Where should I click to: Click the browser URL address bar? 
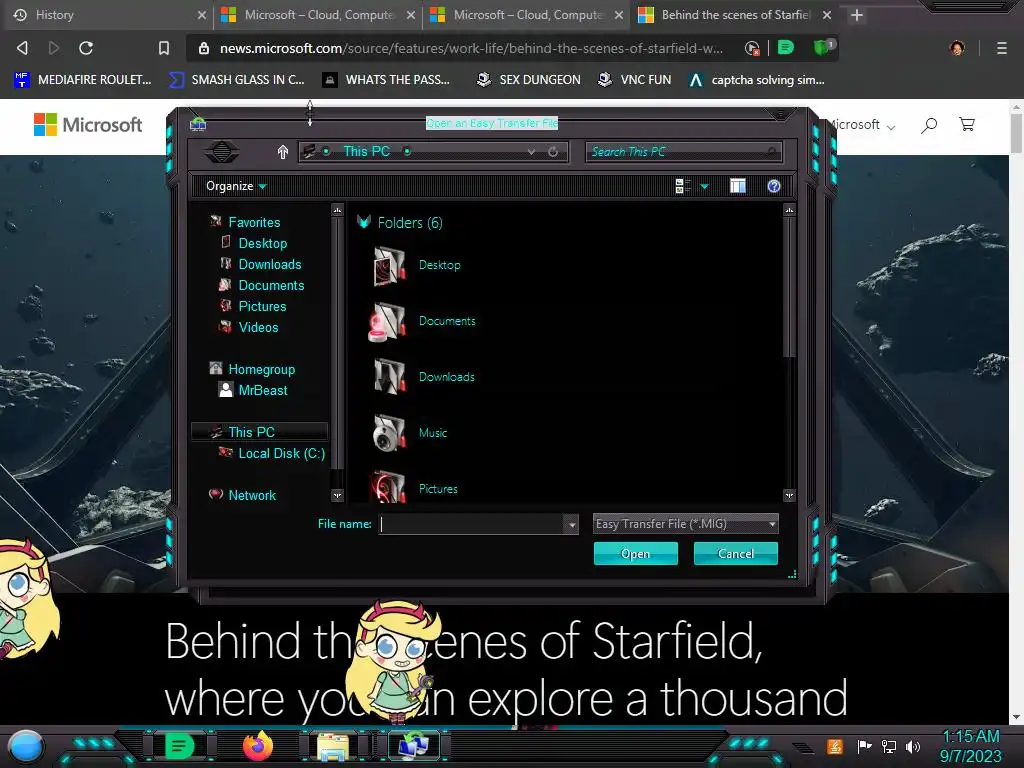[x=470, y=48]
